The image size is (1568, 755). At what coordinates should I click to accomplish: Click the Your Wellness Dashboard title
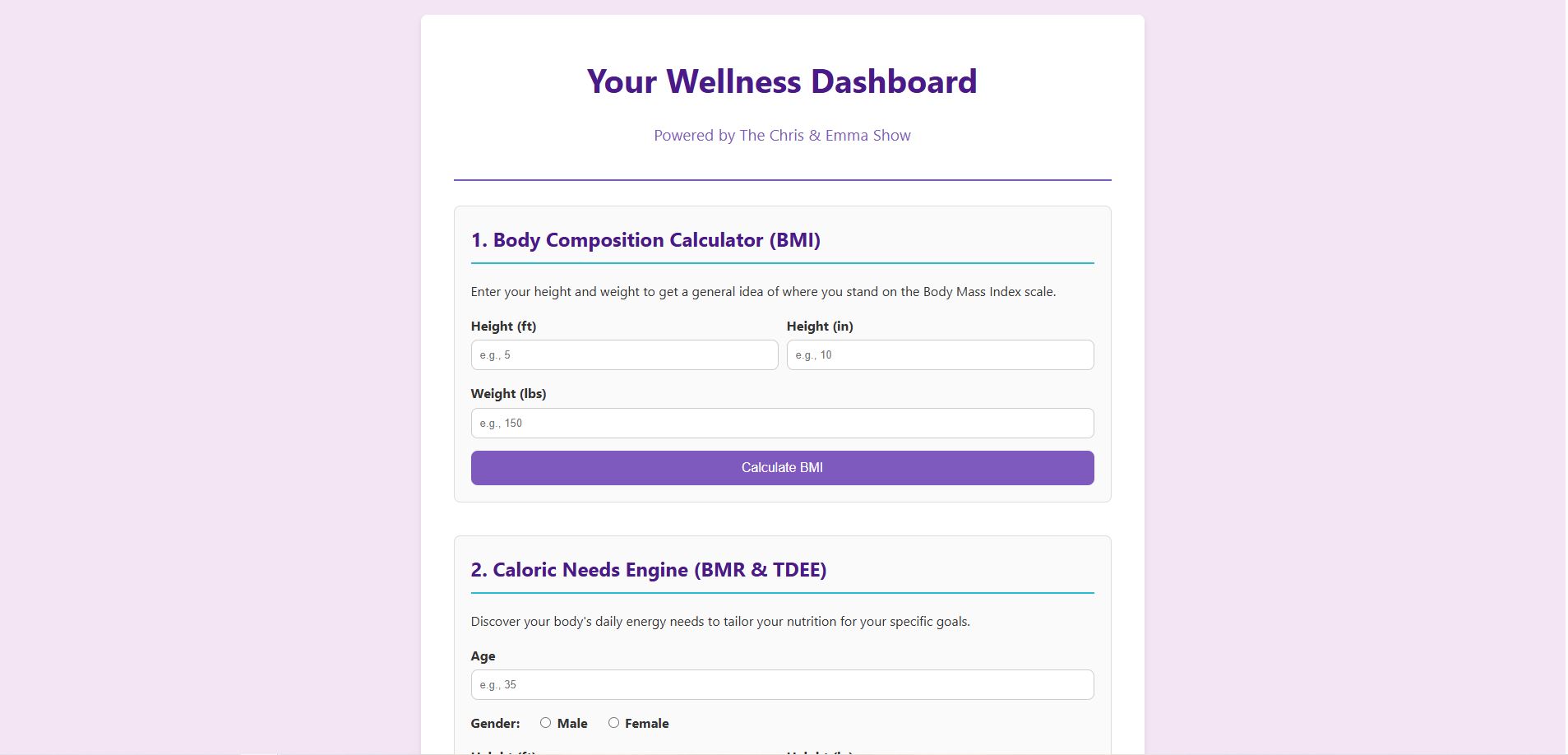(781, 81)
